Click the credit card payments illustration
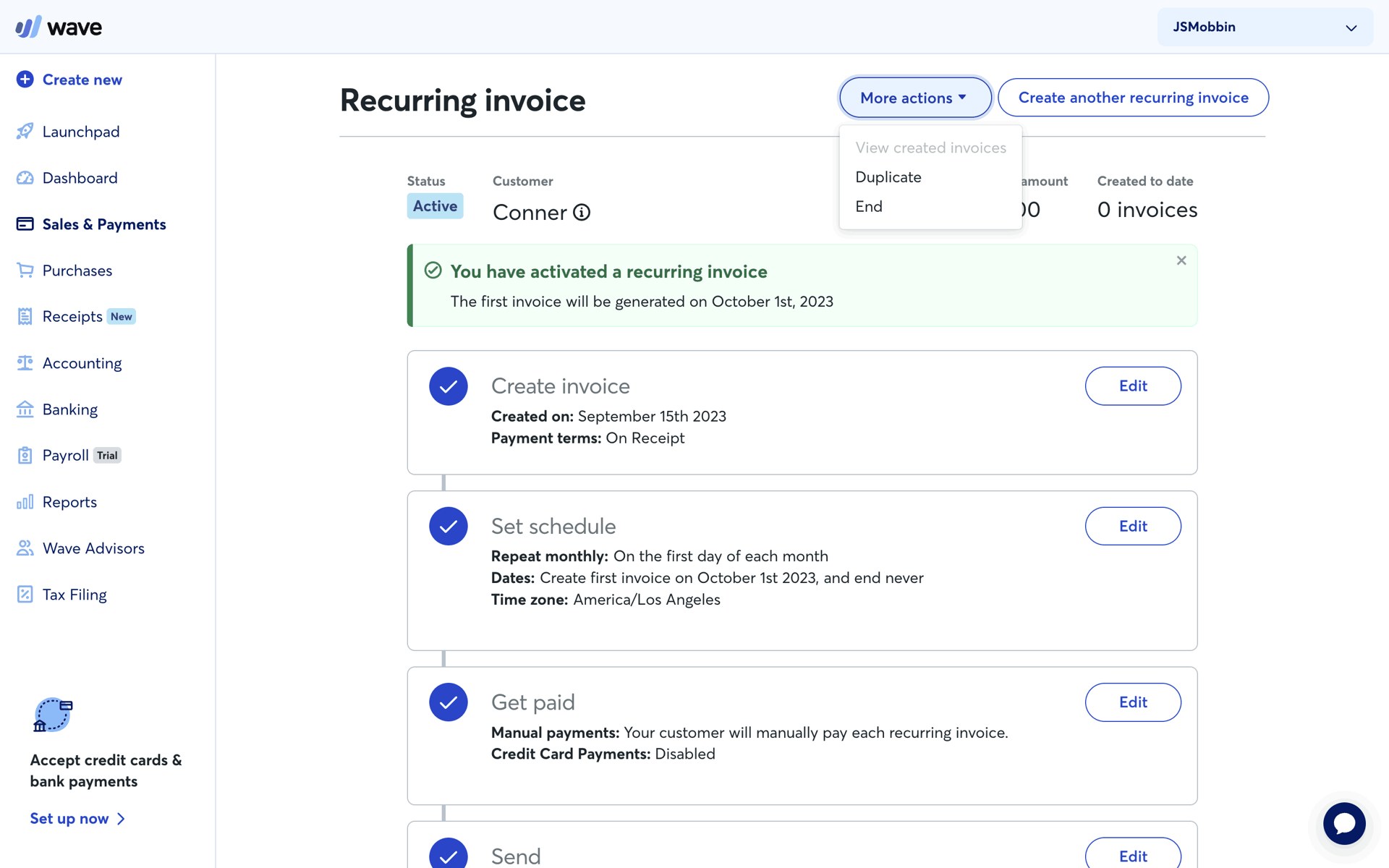This screenshot has width=1389, height=868. (x=53, y=715)
